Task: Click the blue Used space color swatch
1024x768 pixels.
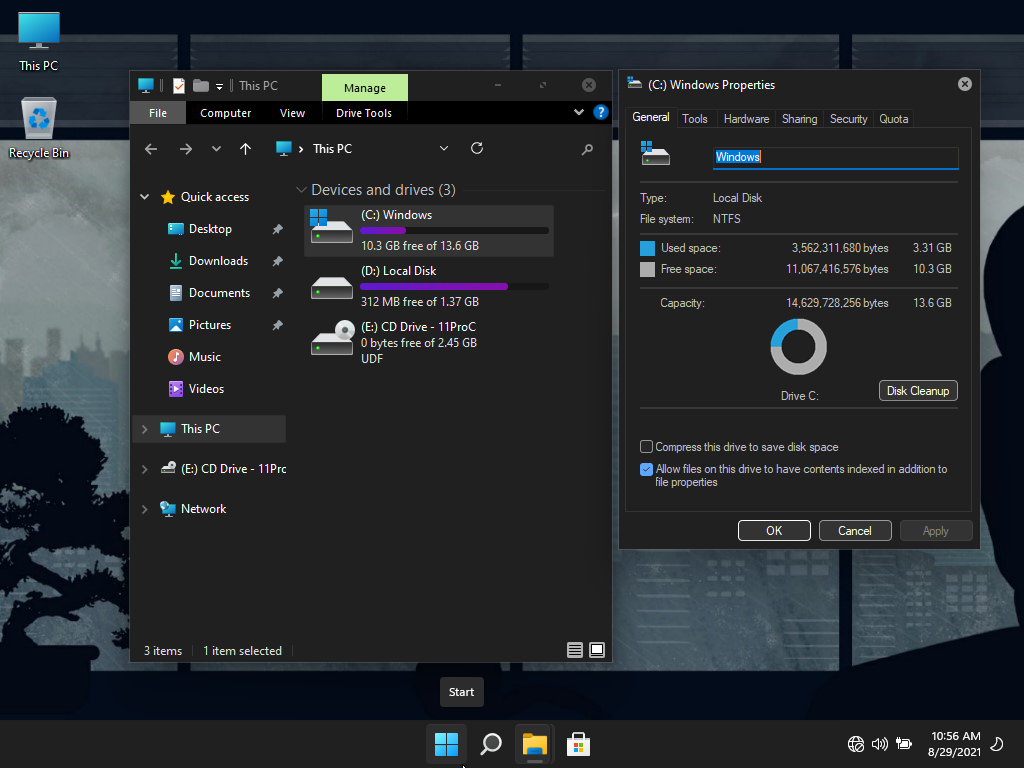Action: 647,248
